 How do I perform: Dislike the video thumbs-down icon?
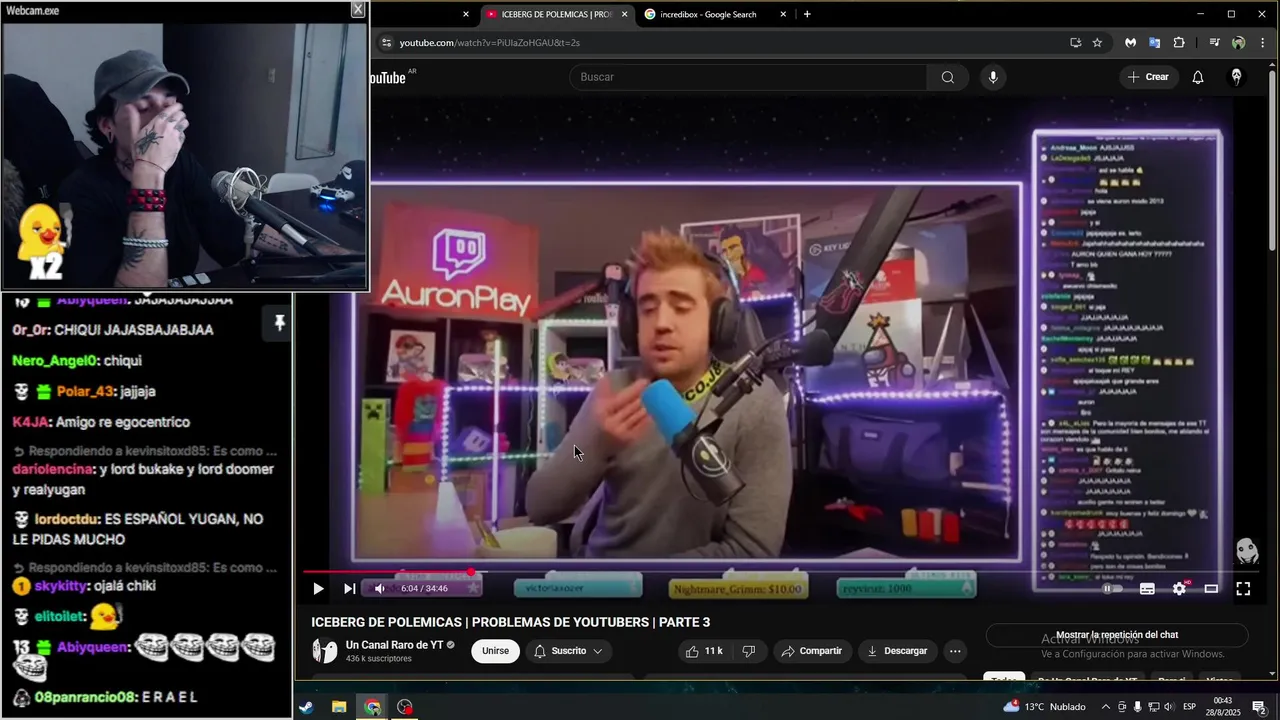click(x=748, y=651)
